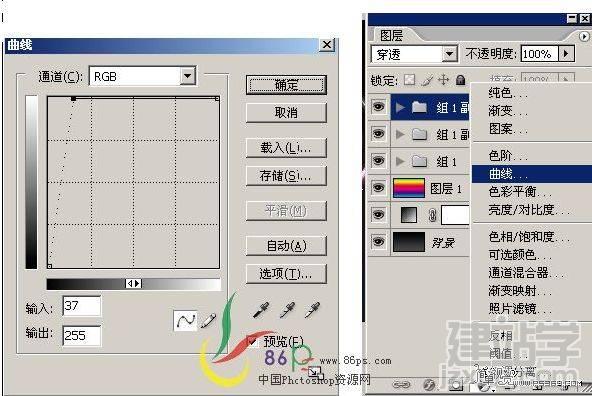
Task: Expand the 组 1 folder triangle
Action: (400, 162)
